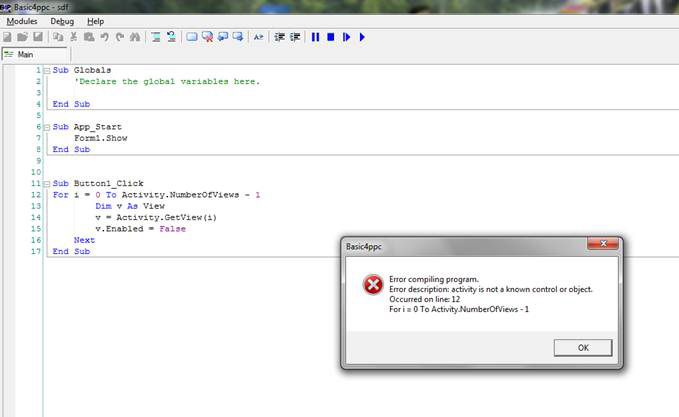Collapse the Sub App_Start code block
Viewport: 679px width, 417px height.
point(47,127)
